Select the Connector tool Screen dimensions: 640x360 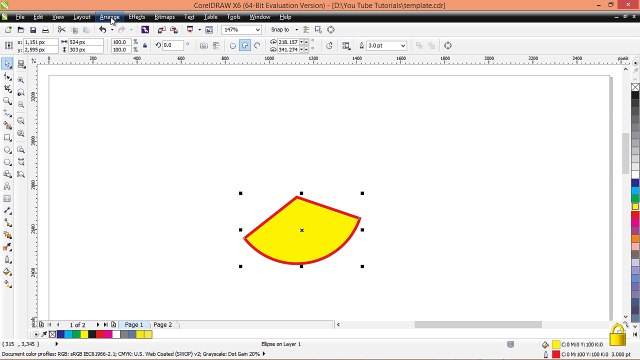point(7,223)
